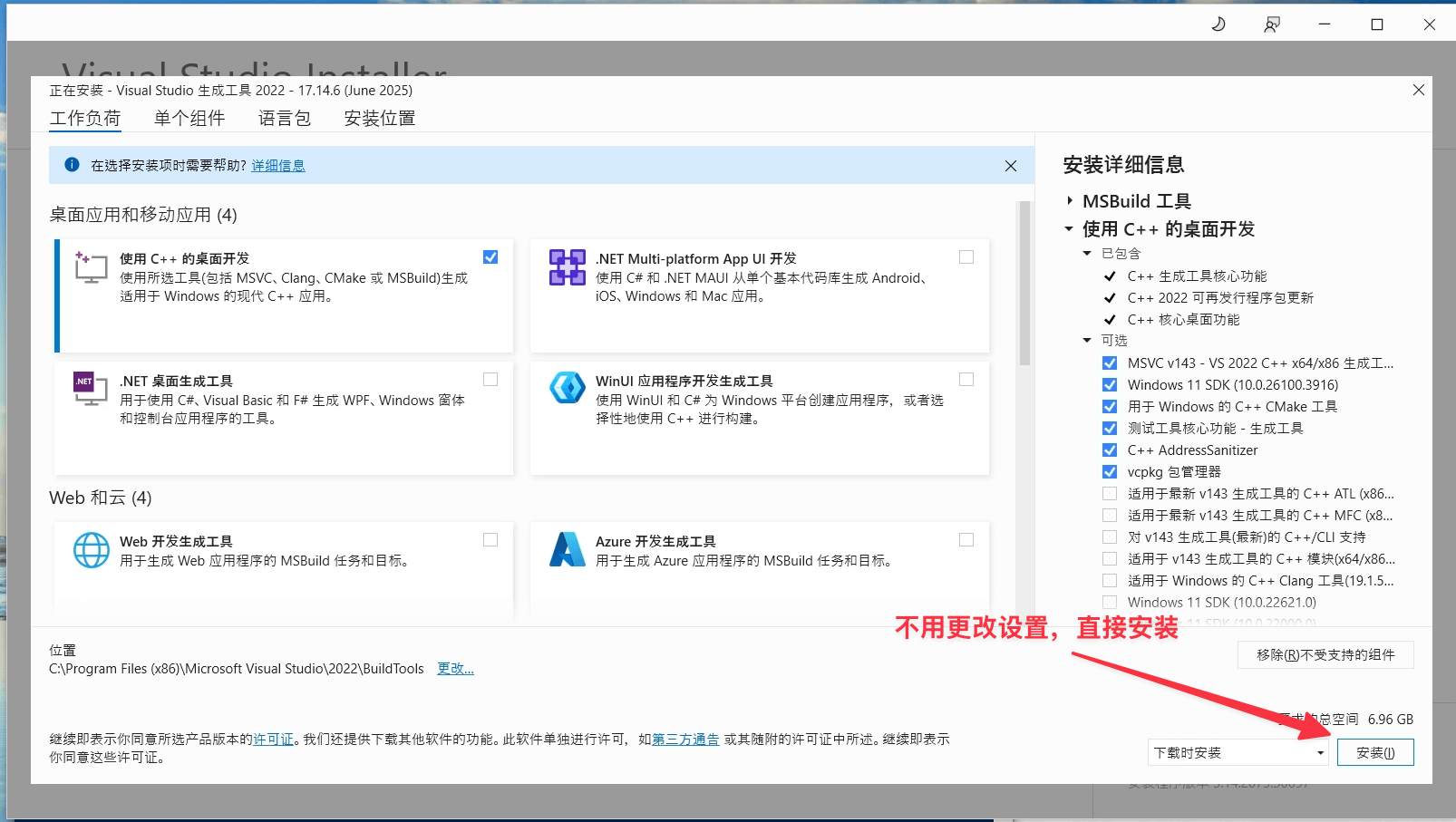Open the 许可证 link
The image size is (1456, 822).
pyautogui.click(x=274, y=739)
